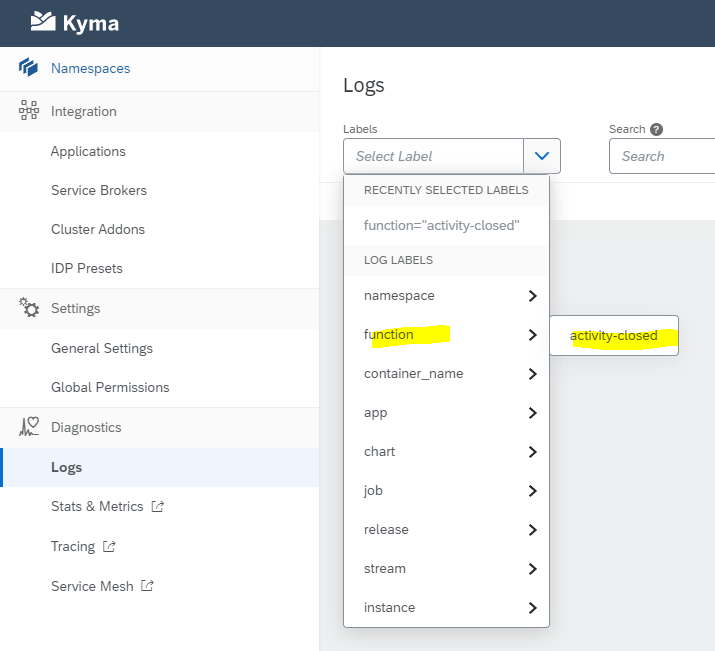Screen dimensions: 715x651
Task: Open Global Permissions settings
Action: click(110, 387)
